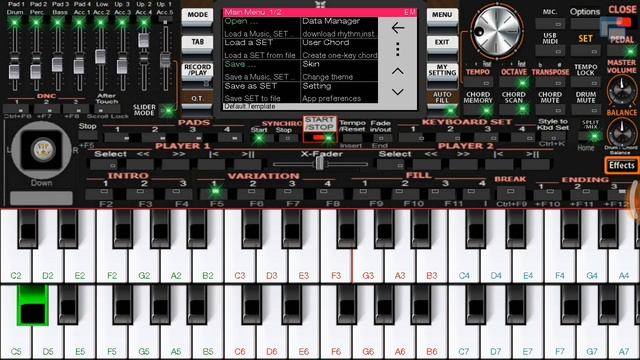Image resolution: width=640 pixels, height=360 pixels.
Task: Toggle Synchro Stop
Action: (x=287, y=138)
